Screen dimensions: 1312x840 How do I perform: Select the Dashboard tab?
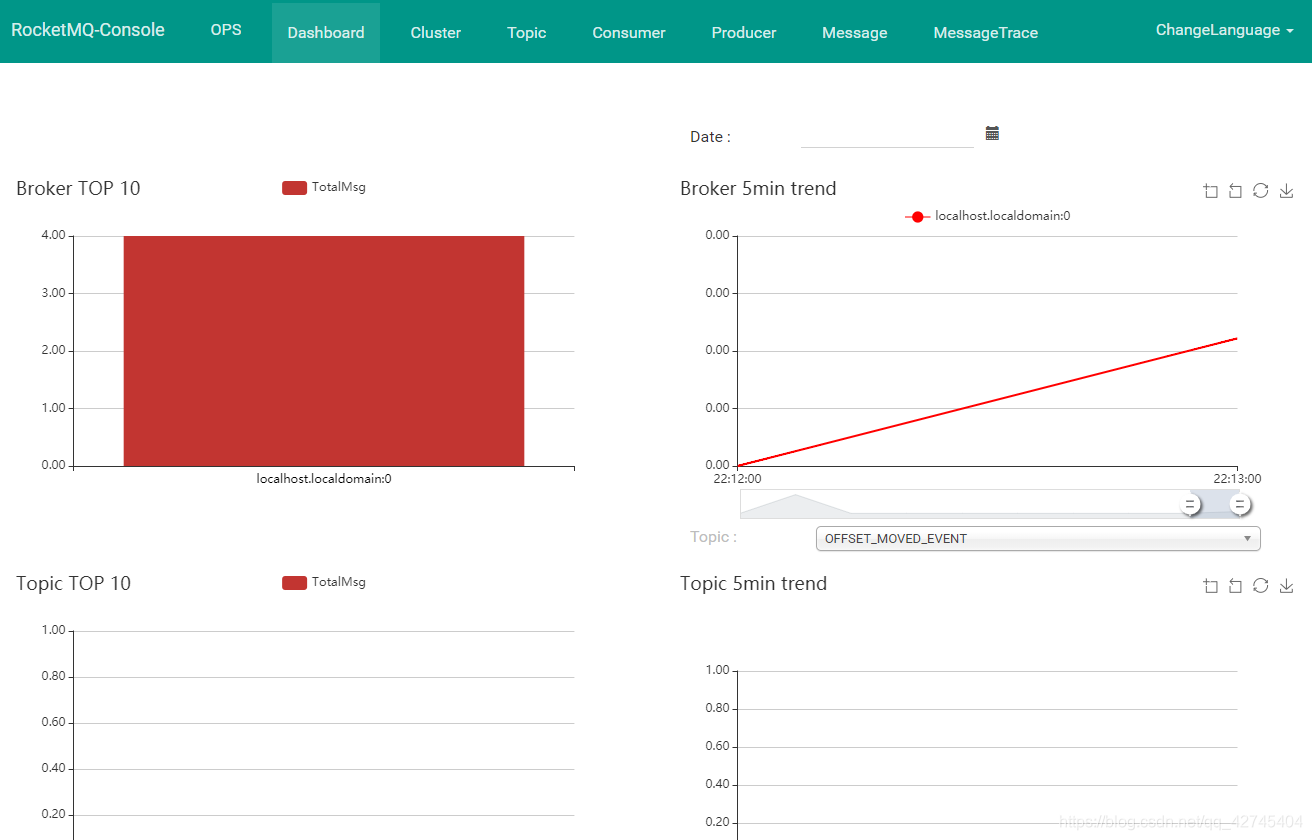[x=326, y=32]
